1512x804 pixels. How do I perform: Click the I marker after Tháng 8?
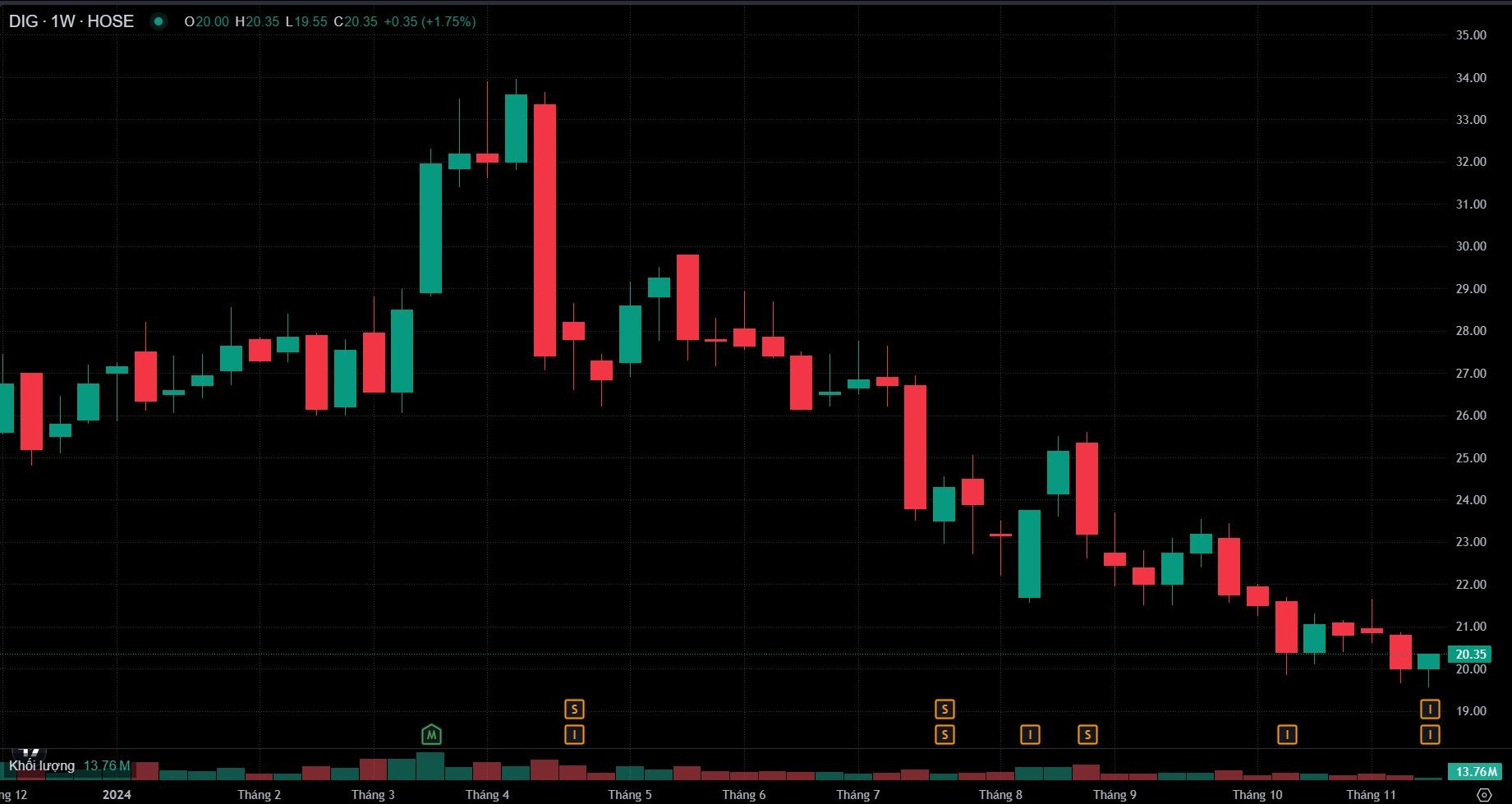tap(1030, 734)
